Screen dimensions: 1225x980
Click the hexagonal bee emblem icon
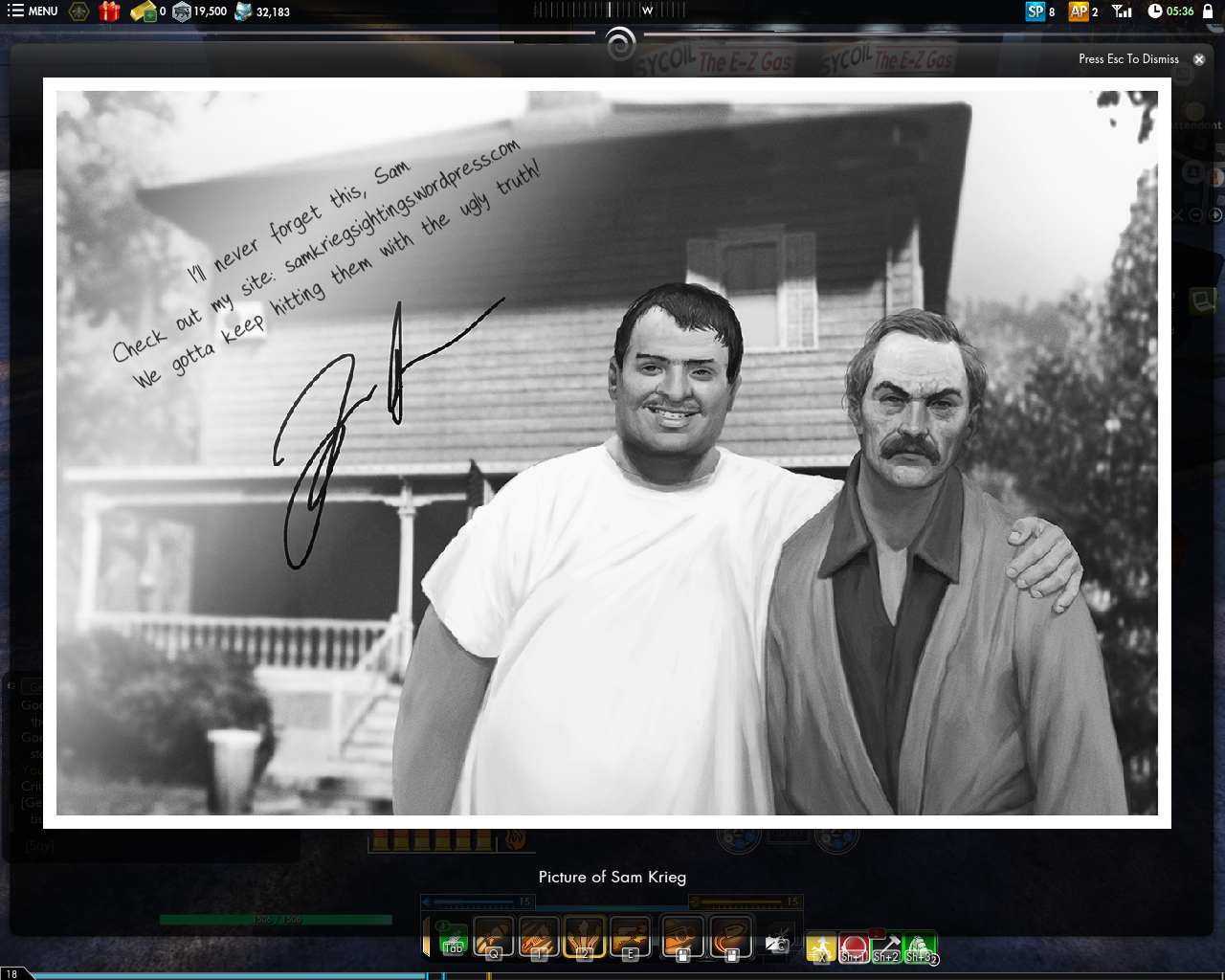pyautogui.click(x=79, y=11)
